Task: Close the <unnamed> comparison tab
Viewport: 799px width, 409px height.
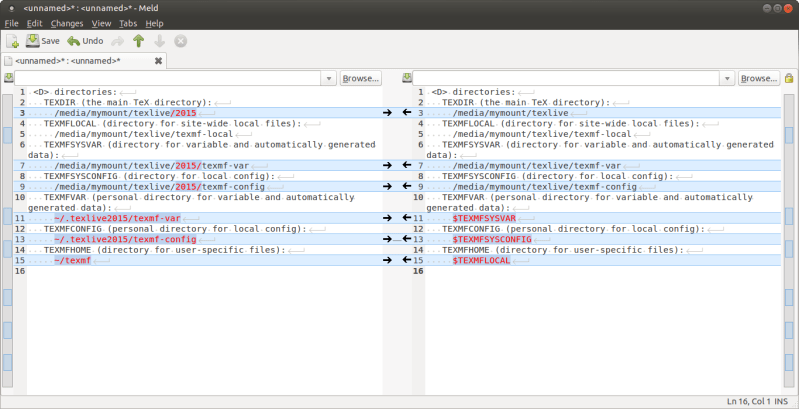Action: pos(158,61)
